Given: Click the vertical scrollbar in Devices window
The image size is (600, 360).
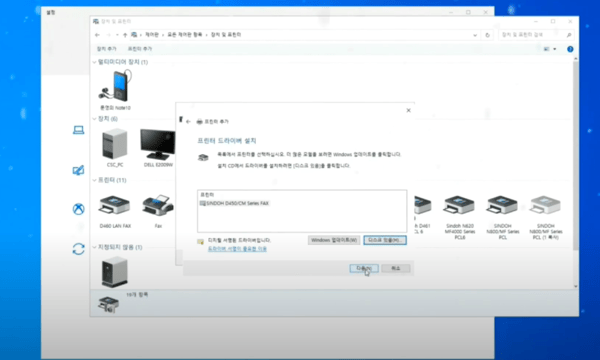Looking at the screenshot, I should coord(576,156).
